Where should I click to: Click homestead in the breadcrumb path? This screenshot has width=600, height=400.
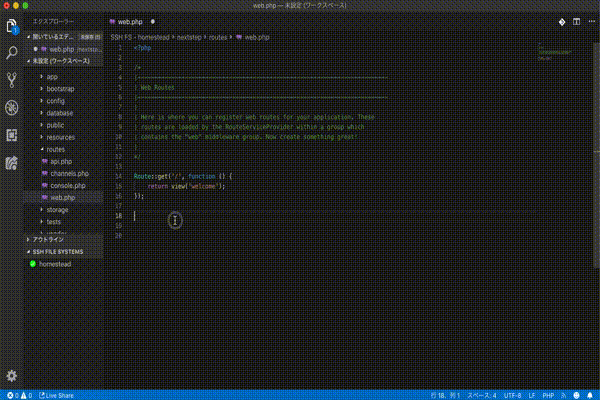click(153, 37)
